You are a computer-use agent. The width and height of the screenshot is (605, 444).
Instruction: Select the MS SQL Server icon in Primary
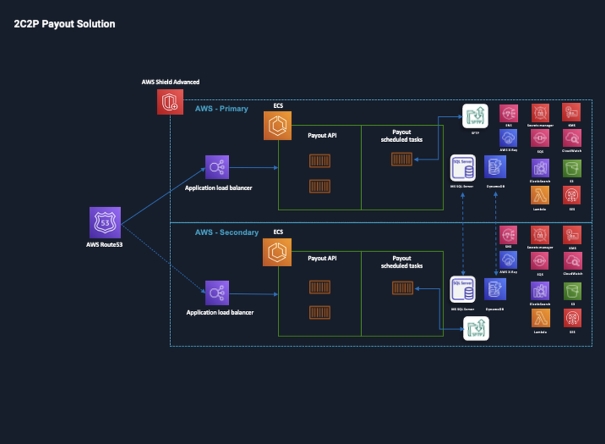click(x=462, y=167)
